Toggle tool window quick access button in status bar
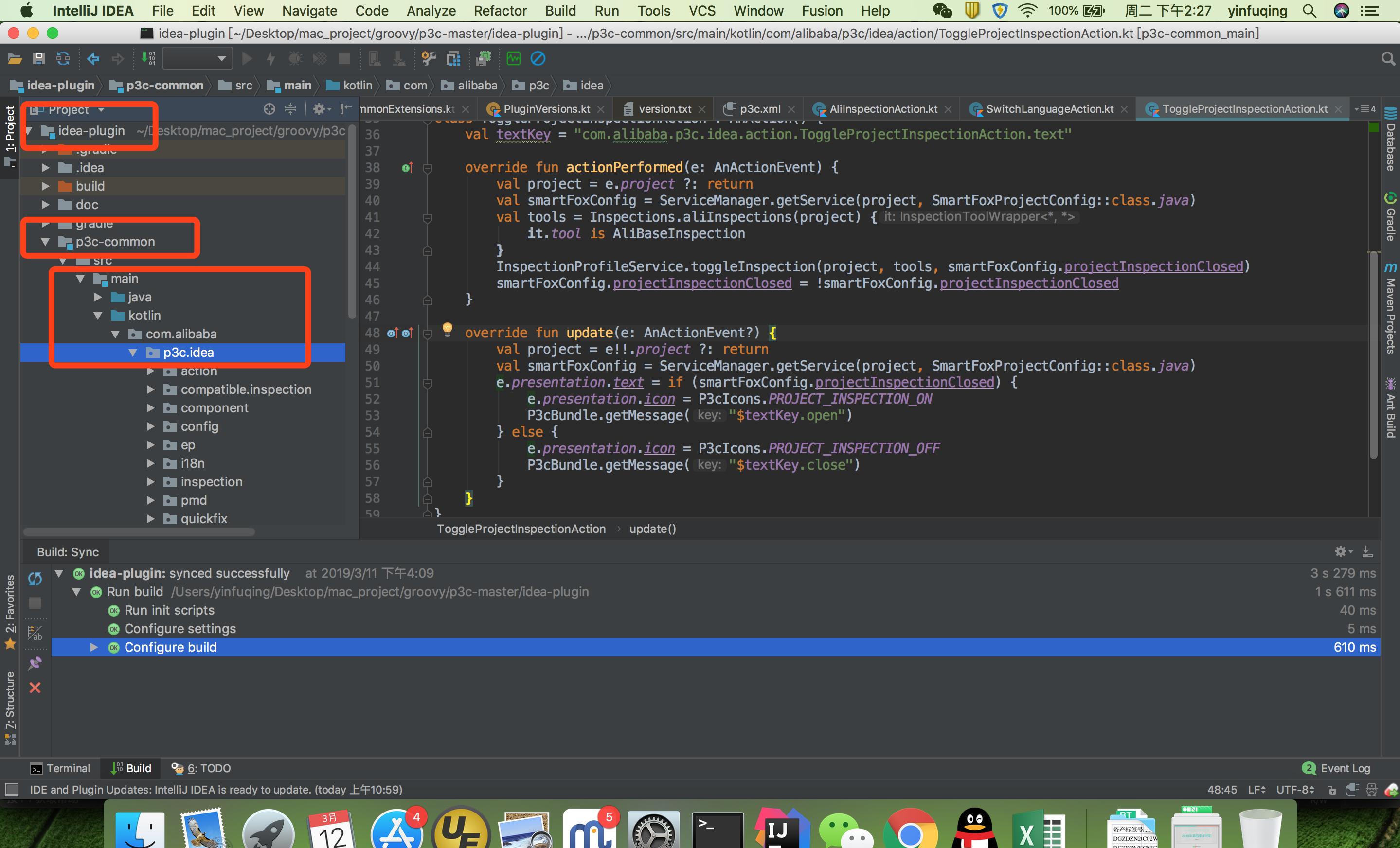This screenshot has height=848, width=1400. 12,790
